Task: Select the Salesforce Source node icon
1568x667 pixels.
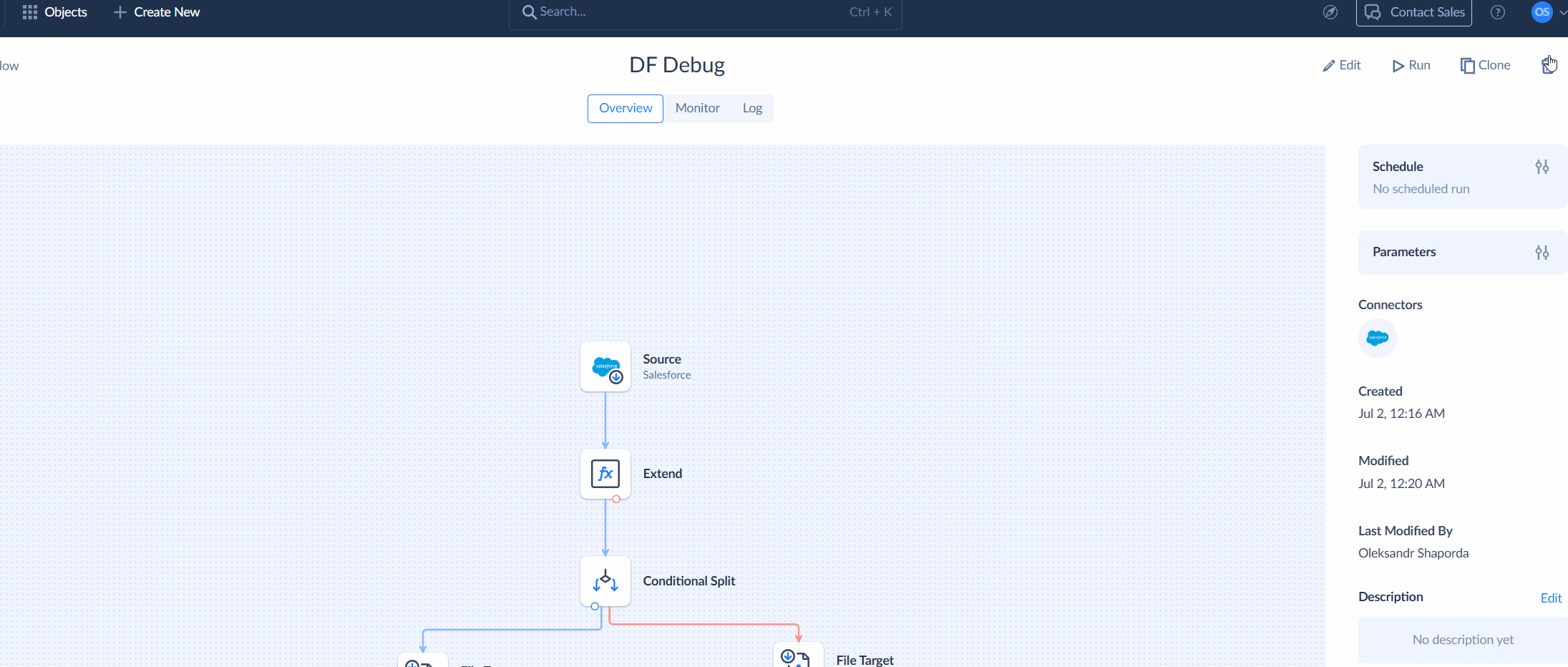Action: point(605,366)
